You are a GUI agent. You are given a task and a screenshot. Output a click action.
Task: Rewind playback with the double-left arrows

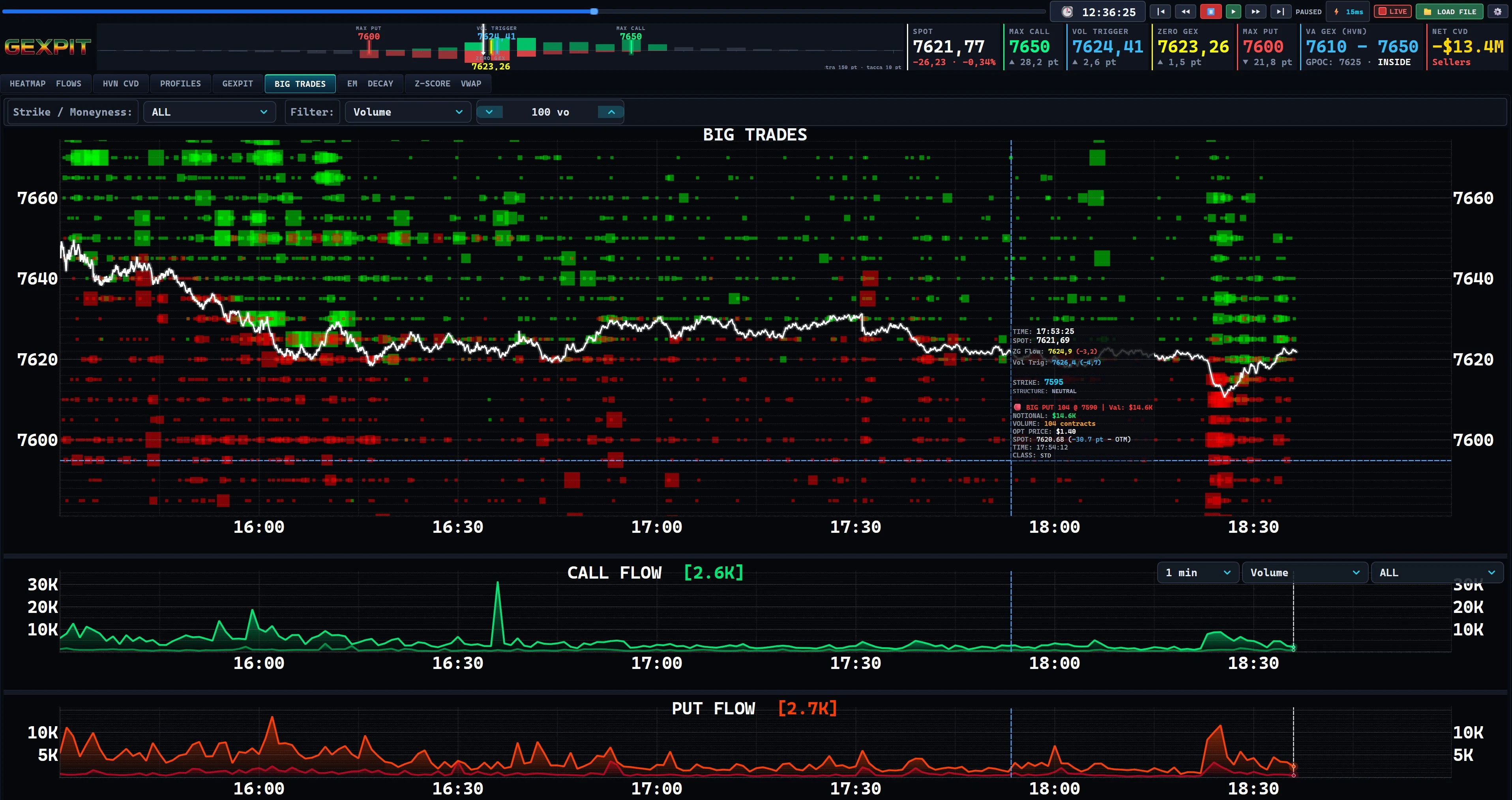(x=1185, y=12)
